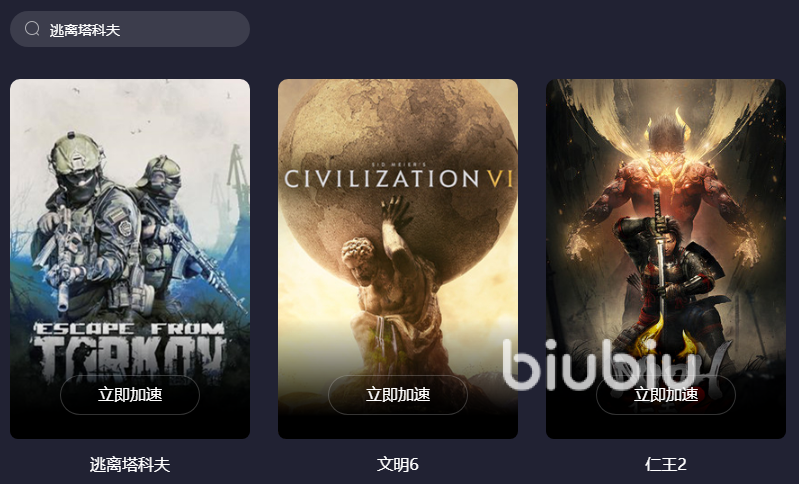Select the 逃离塔科夫 game title label
Screen dimensions: 799x484
[x=130, y=464]
